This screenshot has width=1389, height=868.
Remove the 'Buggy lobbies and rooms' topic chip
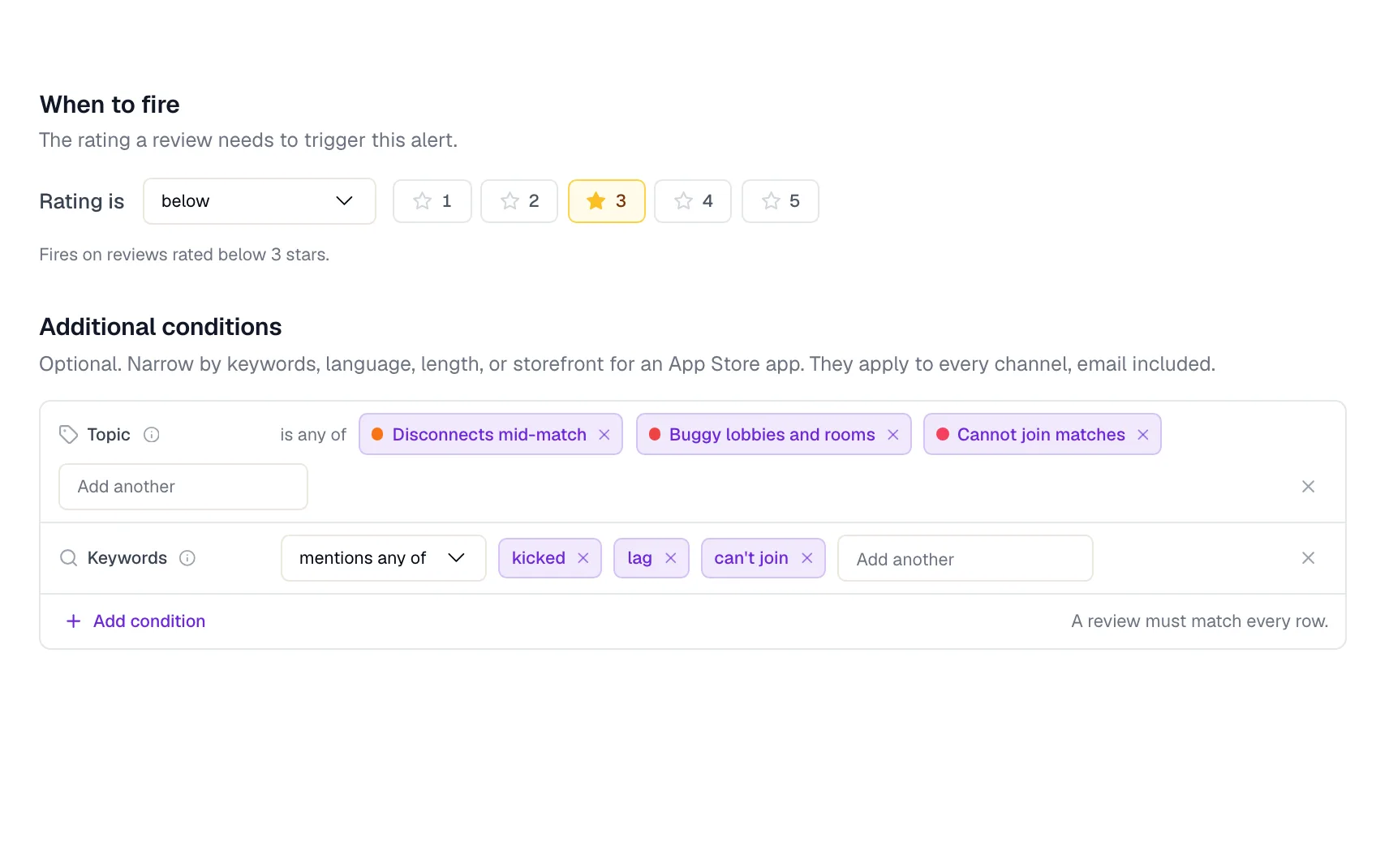point(893,435)
